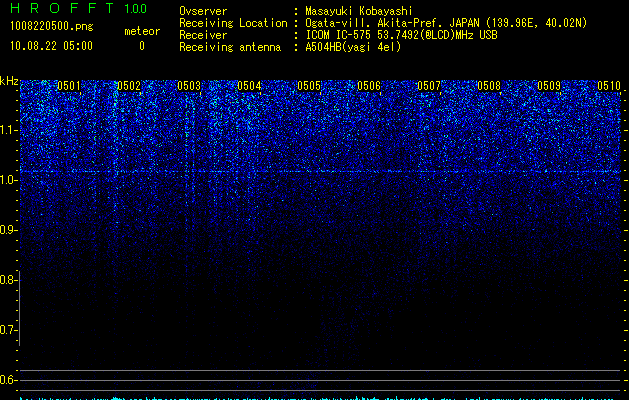Screen dimensions: 629x400
Task: Click the 0503 time marker
Action: point(189,86)
